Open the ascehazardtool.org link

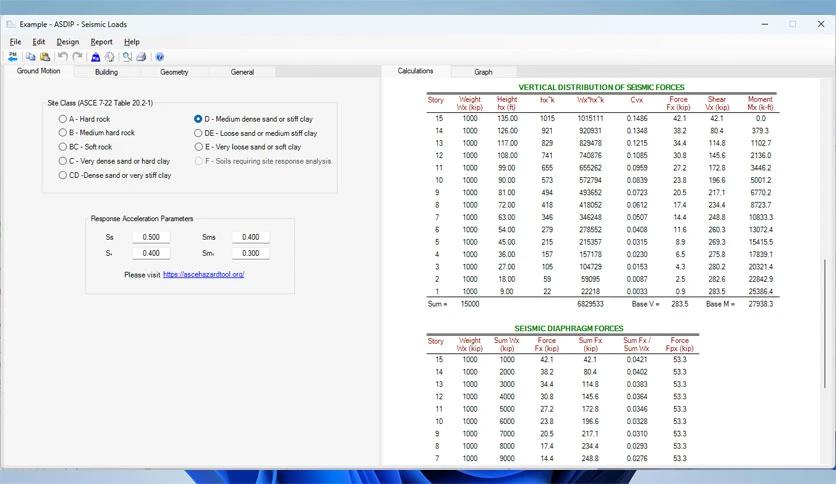click(x=203, y=274)
